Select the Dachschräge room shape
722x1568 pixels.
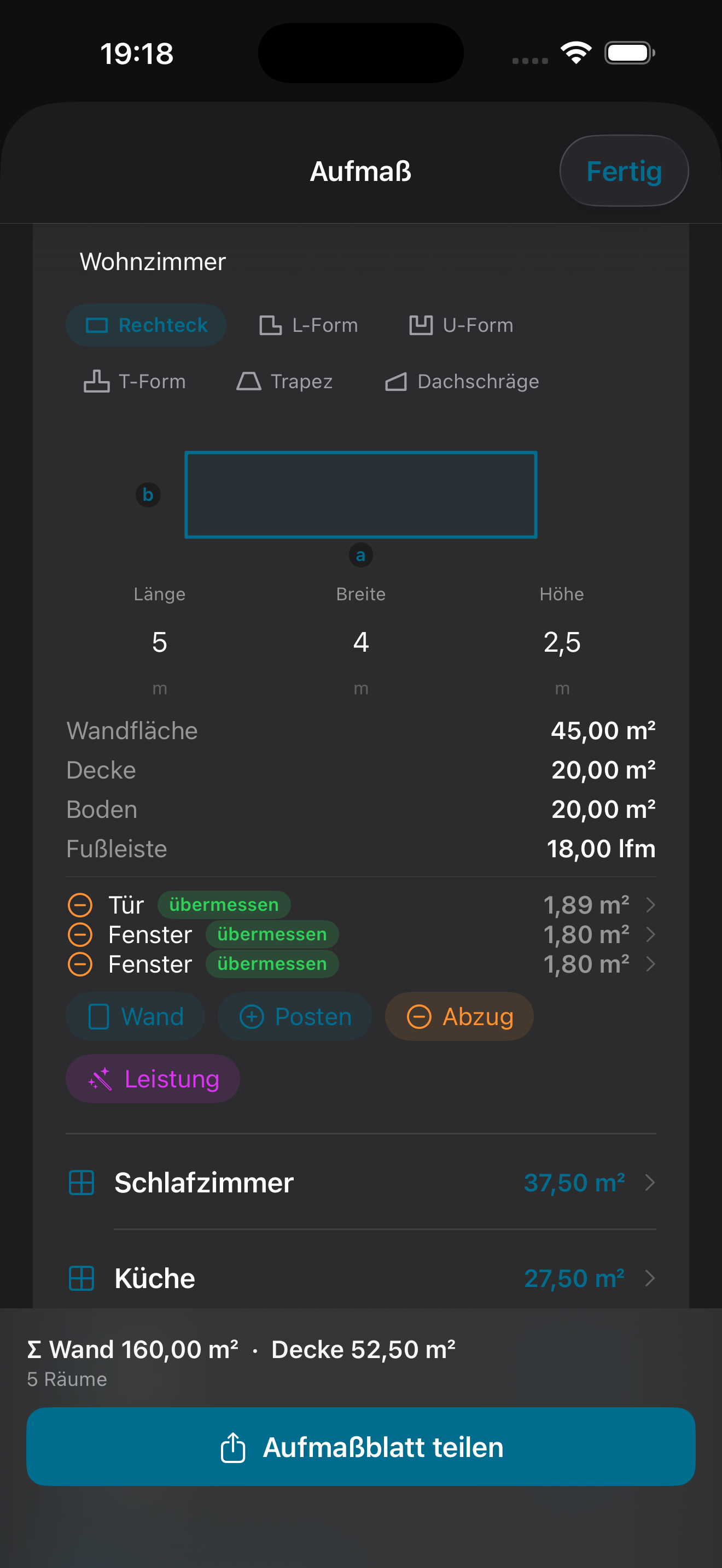(x=462, y=382)
